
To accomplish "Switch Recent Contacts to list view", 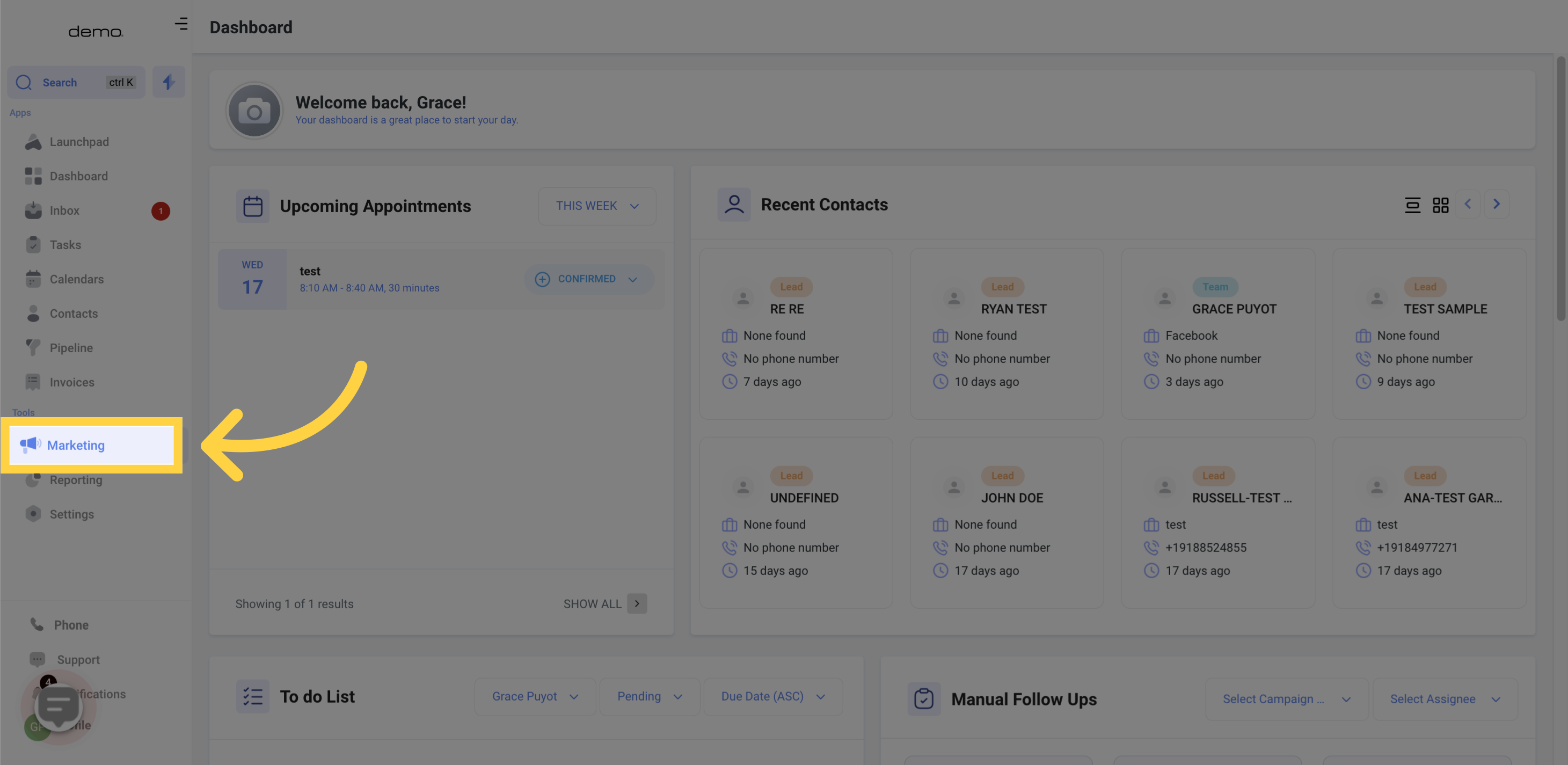I will point(1412,205).
